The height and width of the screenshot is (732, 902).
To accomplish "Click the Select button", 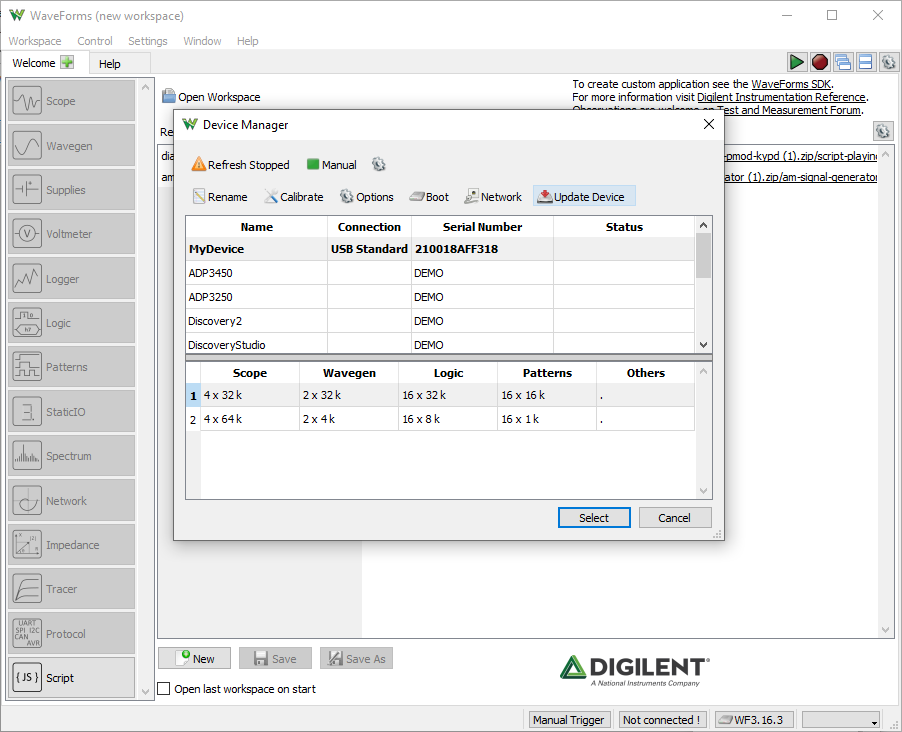I will coord(594,518).
